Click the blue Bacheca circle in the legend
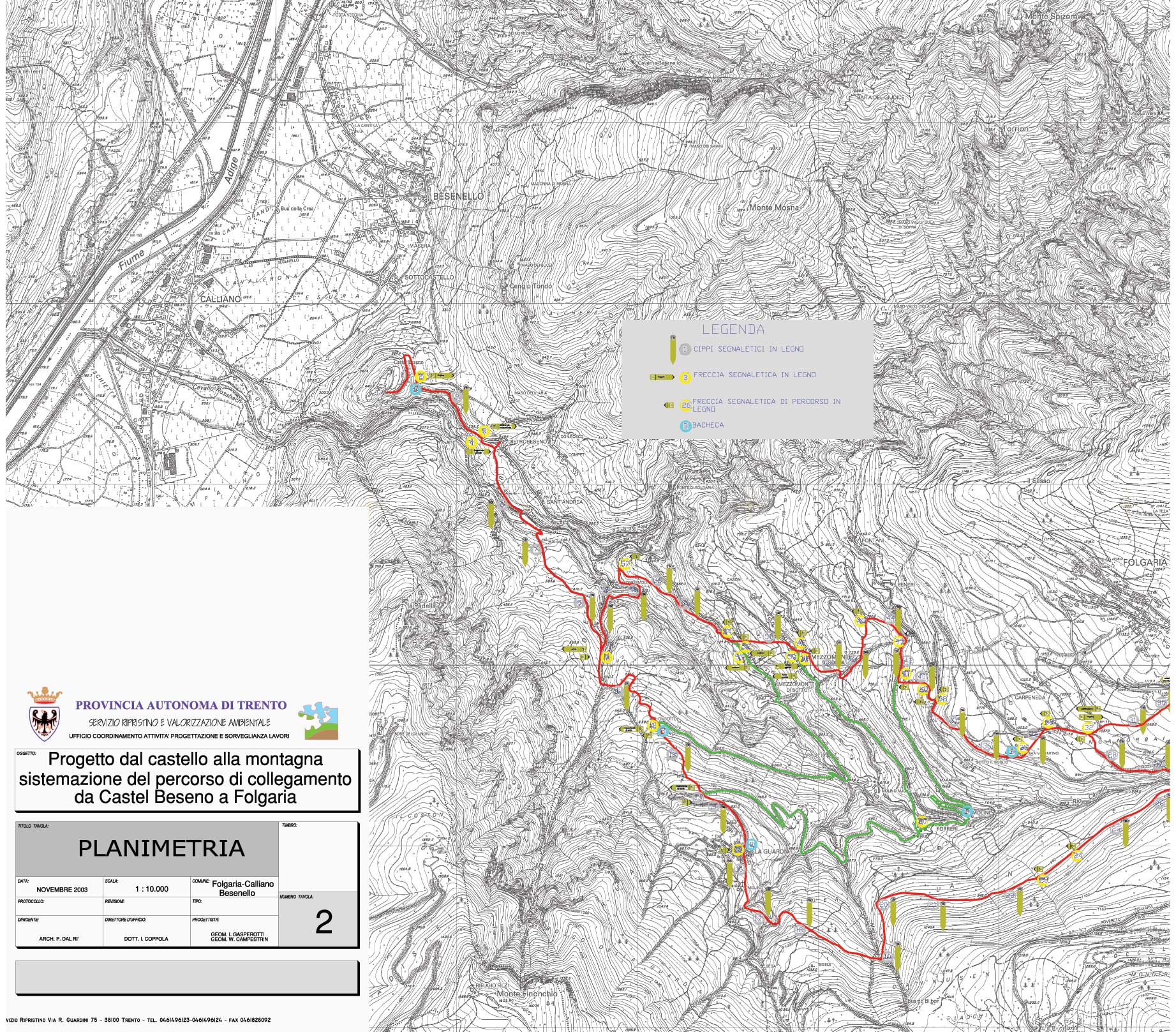Viewport: 1176px width, 1032px height. pos(686,426)
